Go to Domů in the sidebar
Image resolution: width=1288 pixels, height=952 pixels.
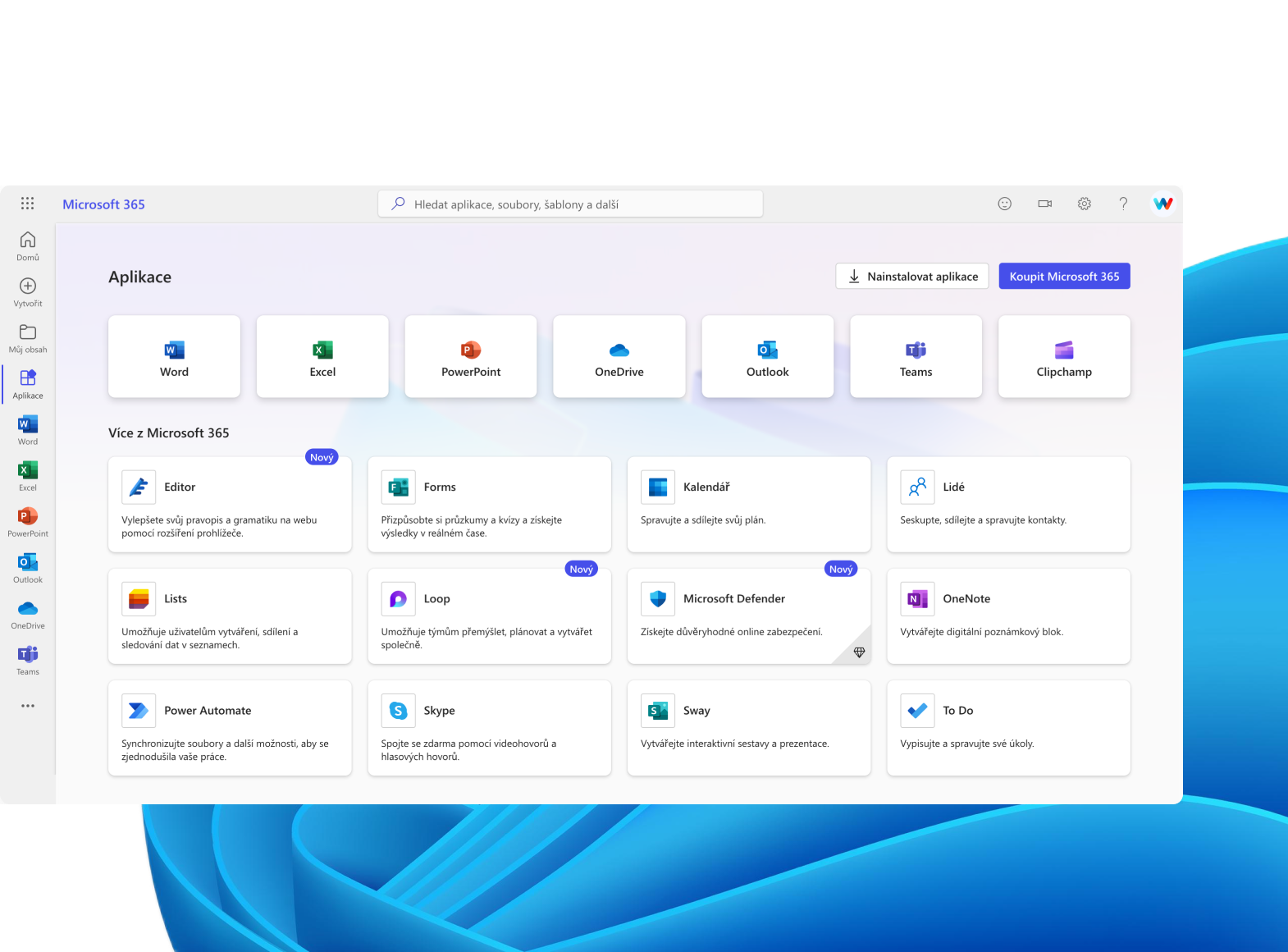click(28, 246)
